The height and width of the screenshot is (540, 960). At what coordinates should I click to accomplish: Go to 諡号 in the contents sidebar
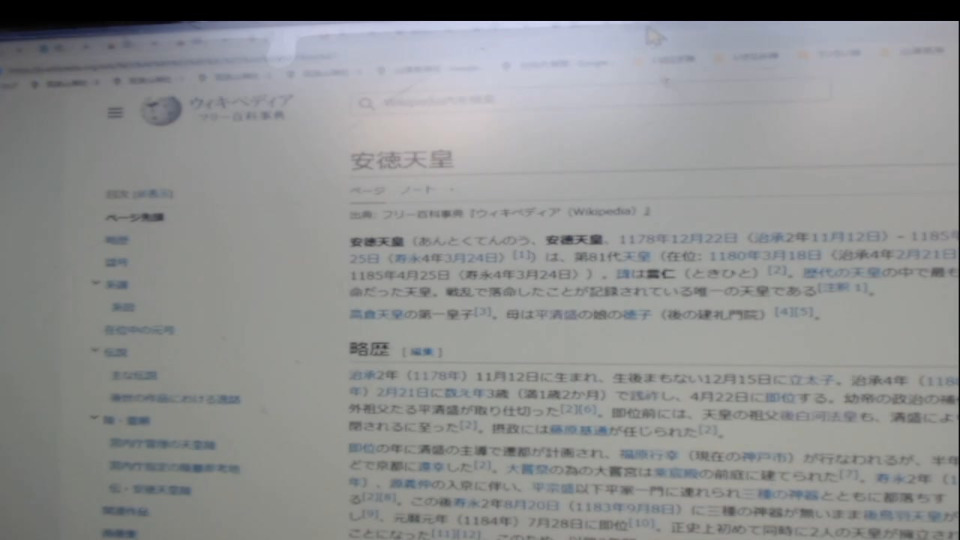(x=116, y=262)
